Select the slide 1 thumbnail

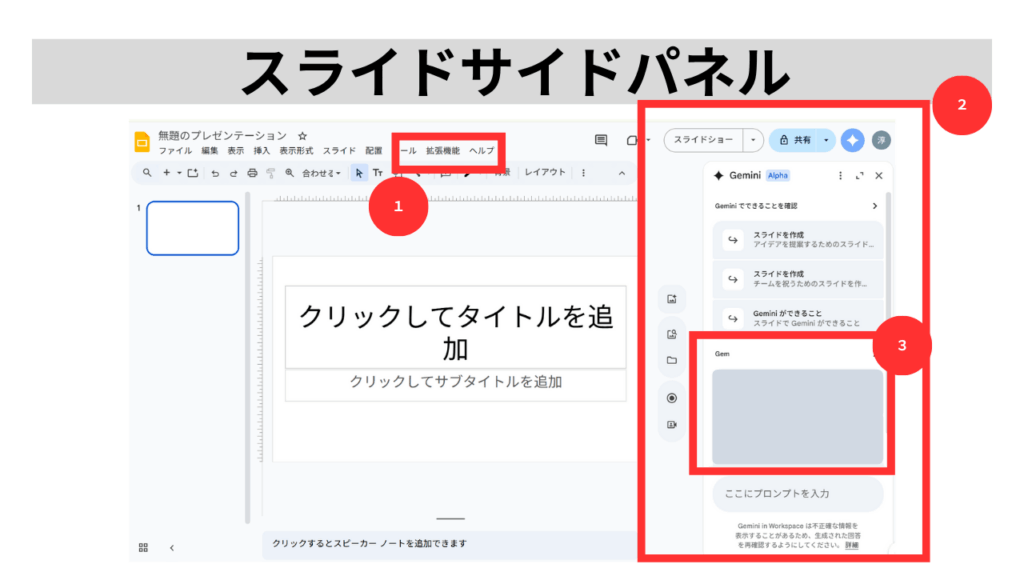pyautogui.click(x=193, y=228)
